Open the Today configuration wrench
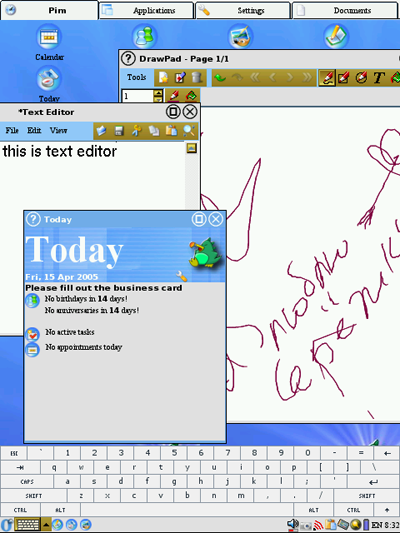Screen dimensions: 400x533 pyautogui.click(x=182, y=276)
